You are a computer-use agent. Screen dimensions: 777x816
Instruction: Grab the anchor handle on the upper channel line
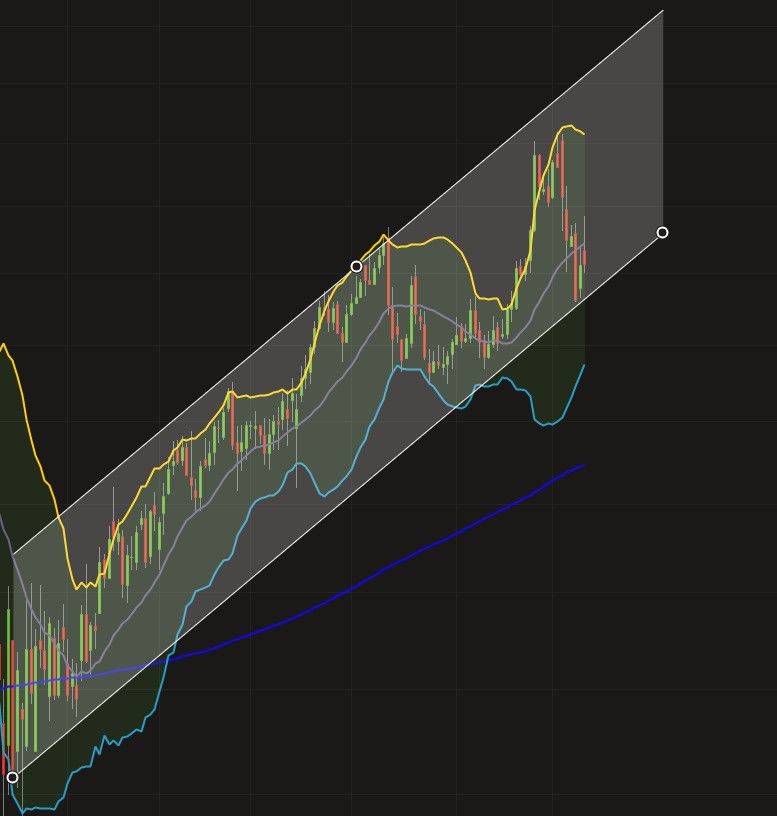pos(356,266)
